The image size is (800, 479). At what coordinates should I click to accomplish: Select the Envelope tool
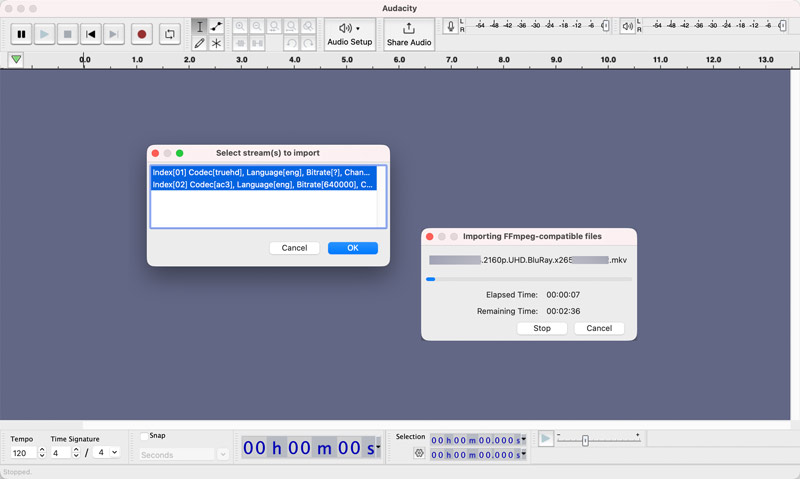point(216,27)
